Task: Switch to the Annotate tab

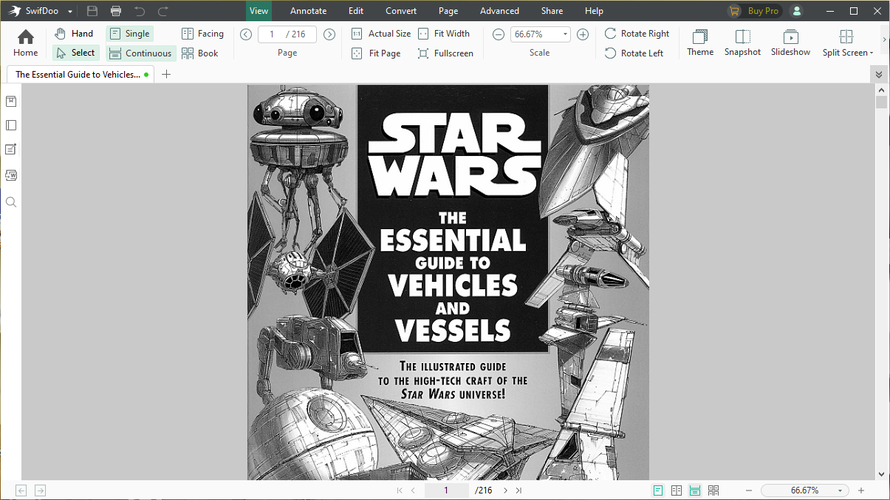Action: (x=307, y=11)
